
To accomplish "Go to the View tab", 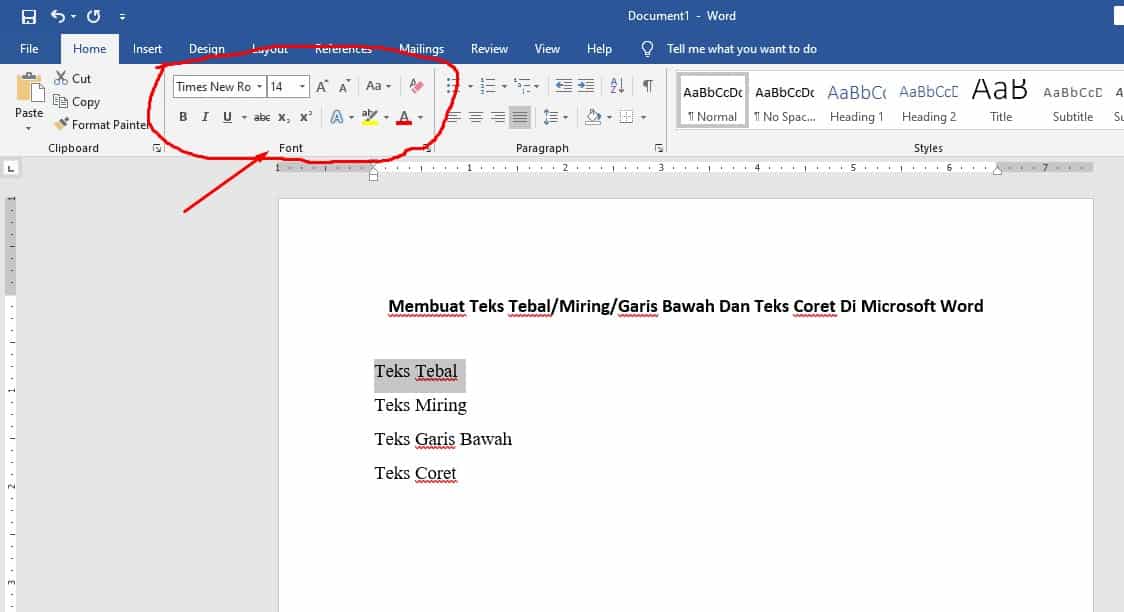I will pyautogui.click(x=547, y=49).
